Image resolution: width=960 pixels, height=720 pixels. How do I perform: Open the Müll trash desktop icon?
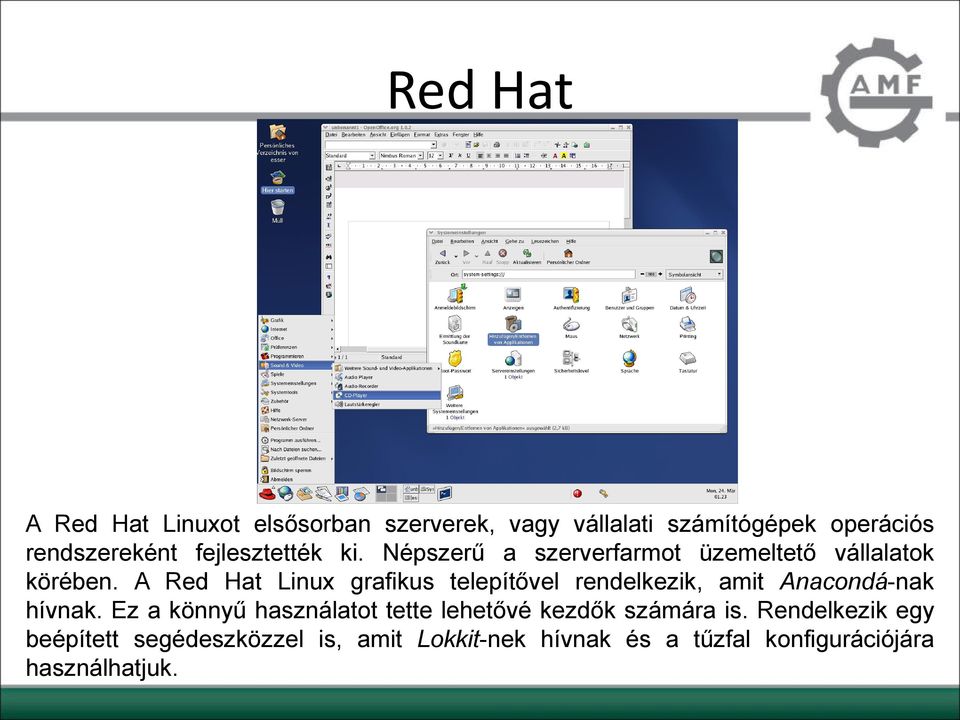pyautogui.click(x=277, y=208)
